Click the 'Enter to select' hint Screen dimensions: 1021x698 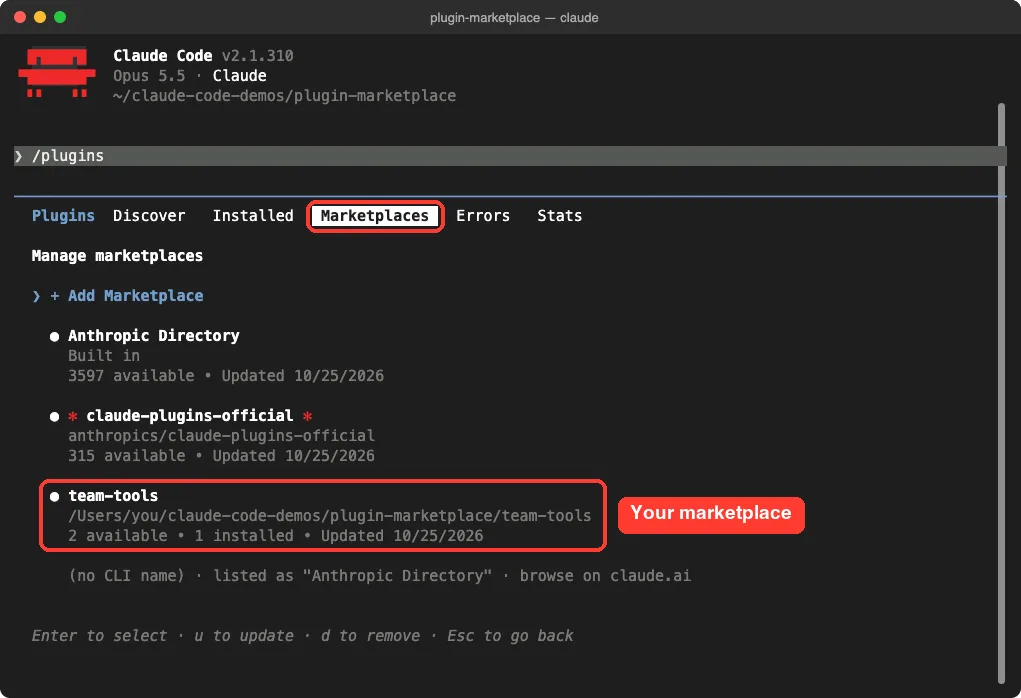[x=99, y=635]
